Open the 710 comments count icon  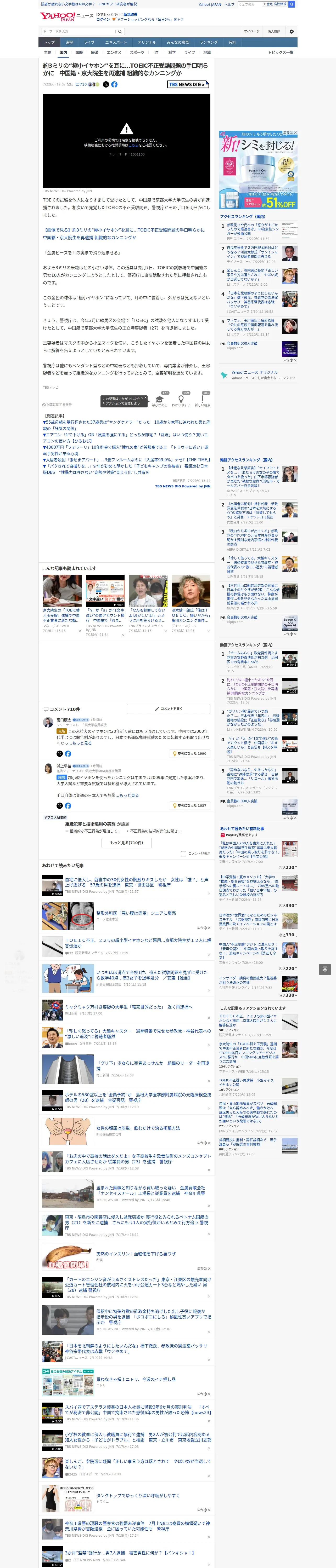tap(82, 85)
